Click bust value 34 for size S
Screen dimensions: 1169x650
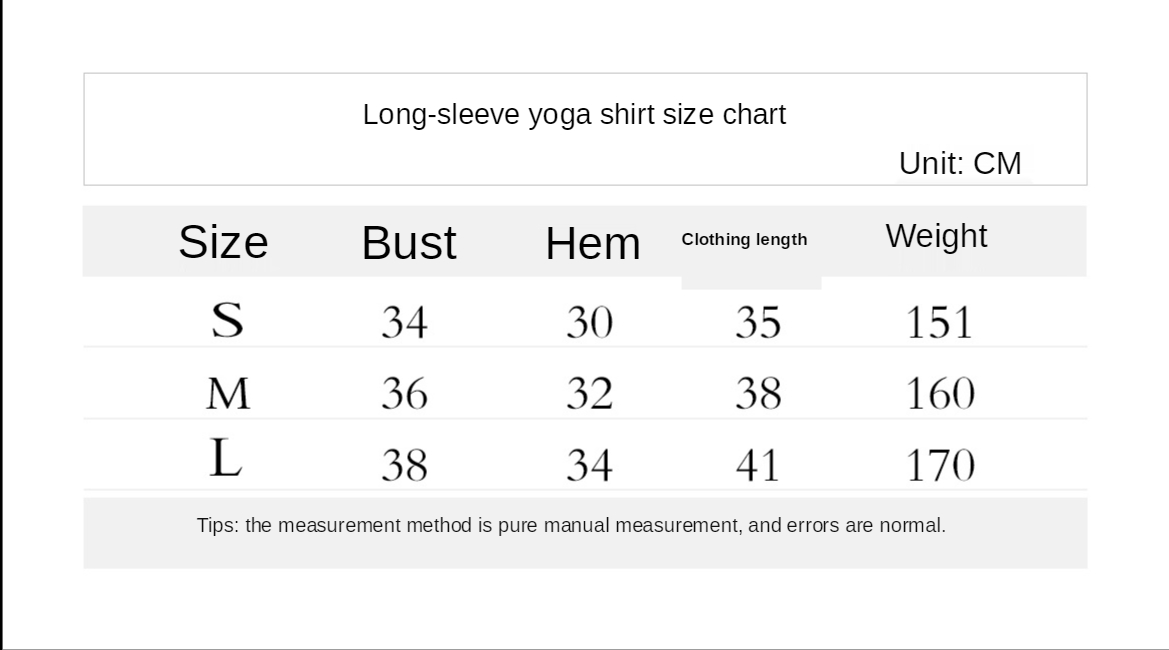coord(404,323)
